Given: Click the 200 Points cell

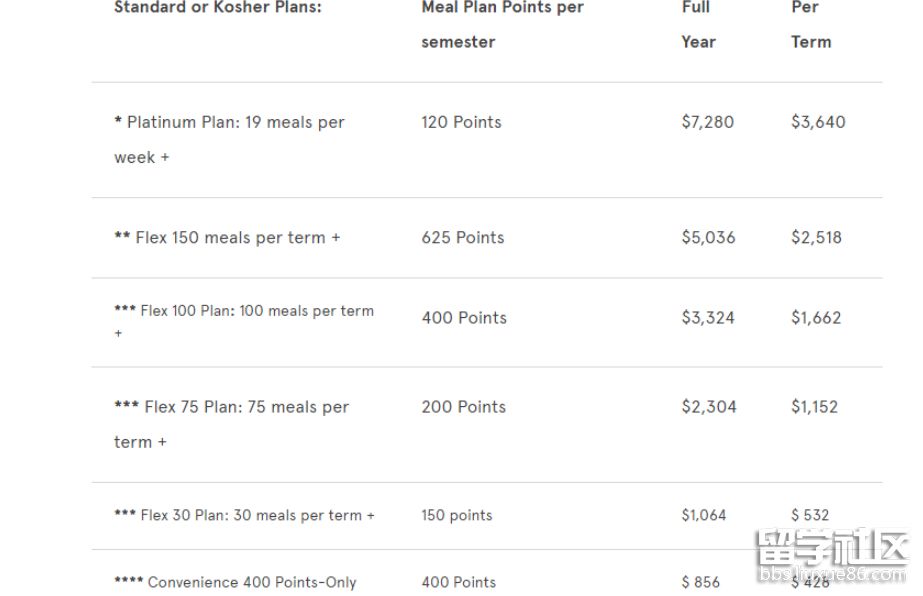Looking at the screenshot, I should click(x=463, y=406).
